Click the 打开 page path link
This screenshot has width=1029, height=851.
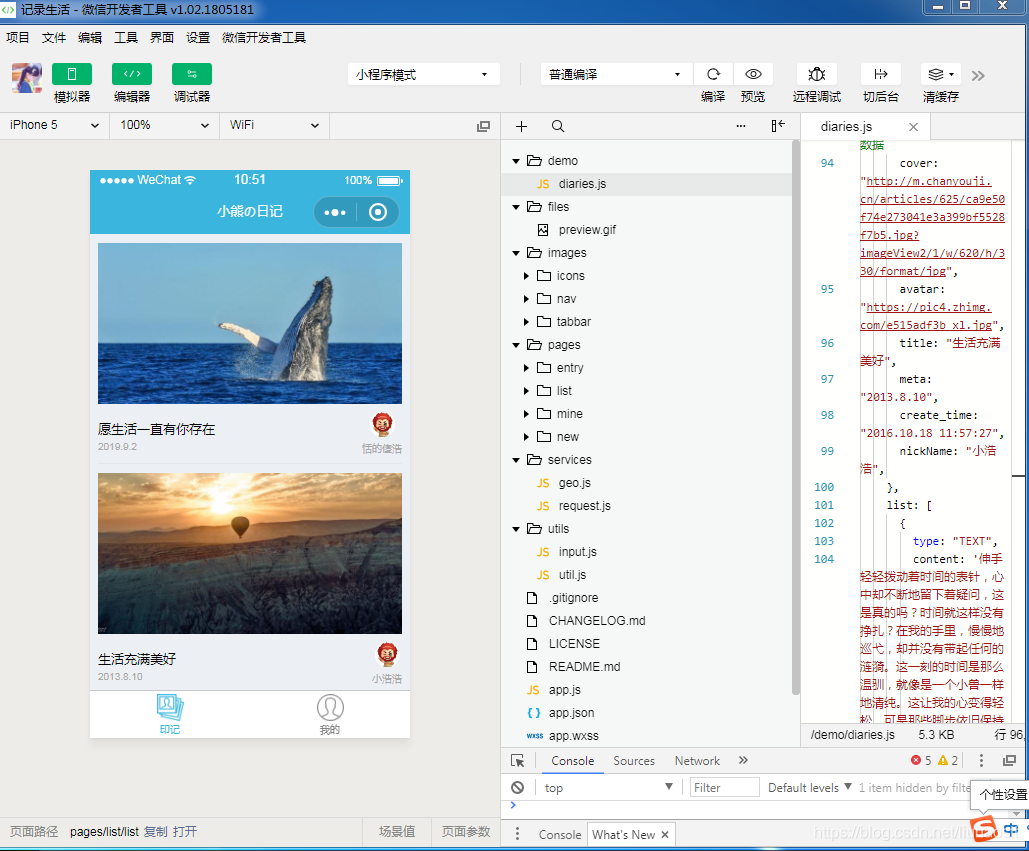185,832
